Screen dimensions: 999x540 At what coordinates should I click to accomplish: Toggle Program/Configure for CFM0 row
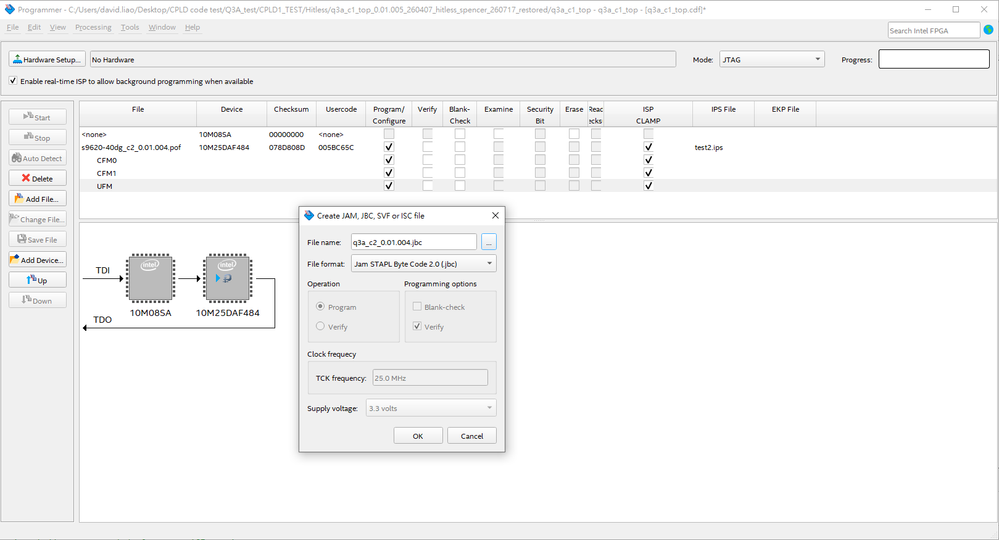(389, 160)
